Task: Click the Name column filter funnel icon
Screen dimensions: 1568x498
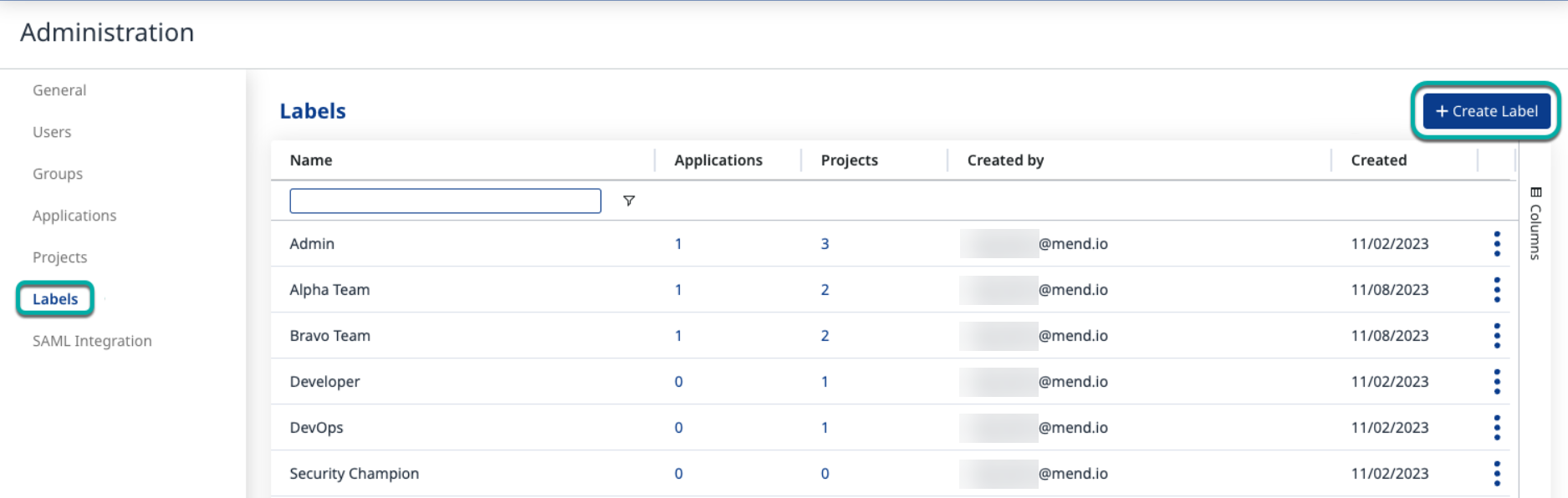Action: [629, 201]
